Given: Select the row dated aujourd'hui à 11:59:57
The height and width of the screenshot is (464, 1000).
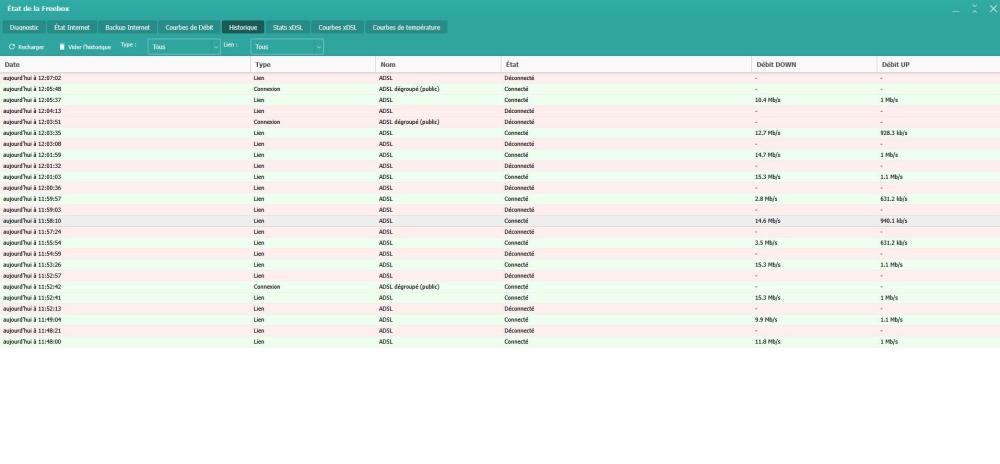Looking at the screenshot, I should [500, 199].
